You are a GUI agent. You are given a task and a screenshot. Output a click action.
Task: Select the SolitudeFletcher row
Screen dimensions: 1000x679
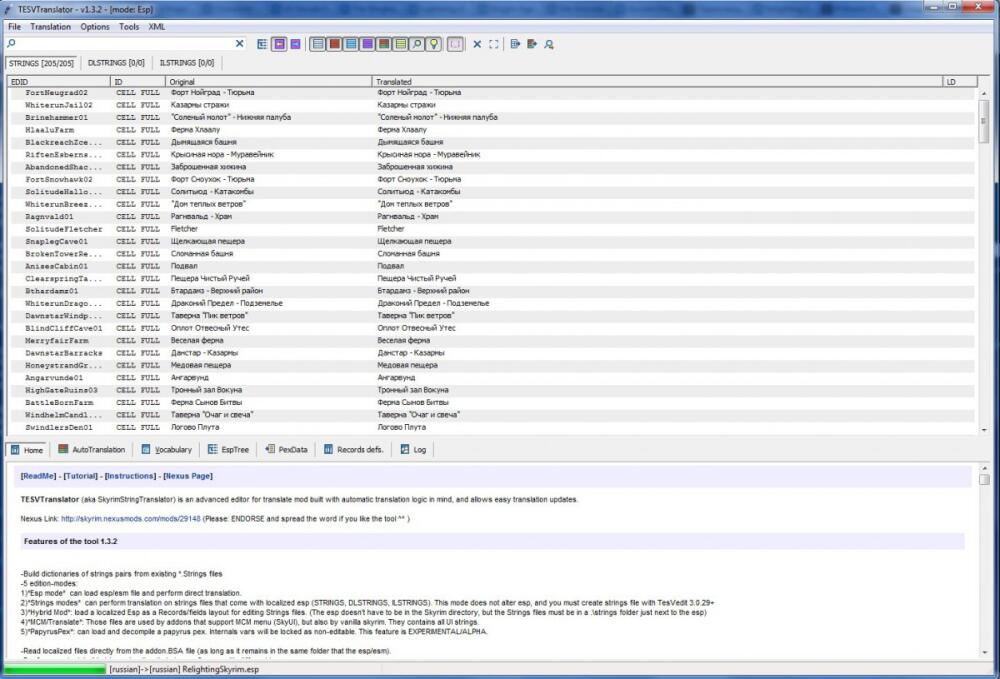click(491, 229)
